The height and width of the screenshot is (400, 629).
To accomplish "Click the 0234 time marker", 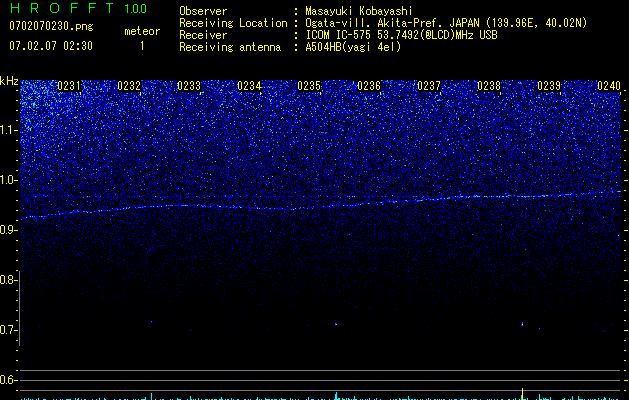I will [249, 86].
